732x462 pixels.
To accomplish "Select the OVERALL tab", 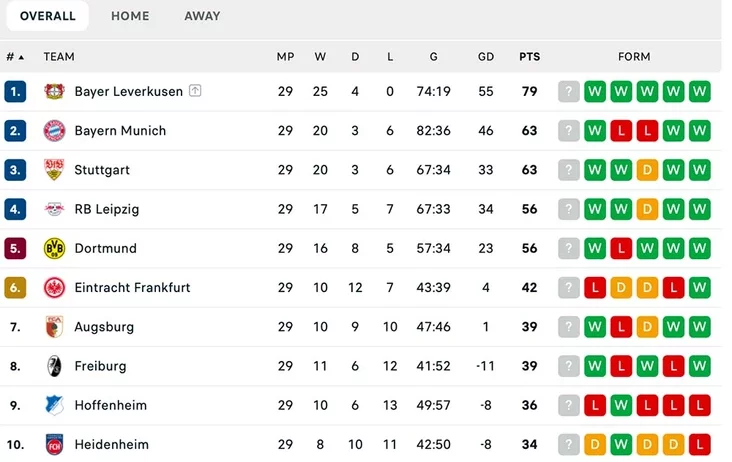I will tap(48, 16).
